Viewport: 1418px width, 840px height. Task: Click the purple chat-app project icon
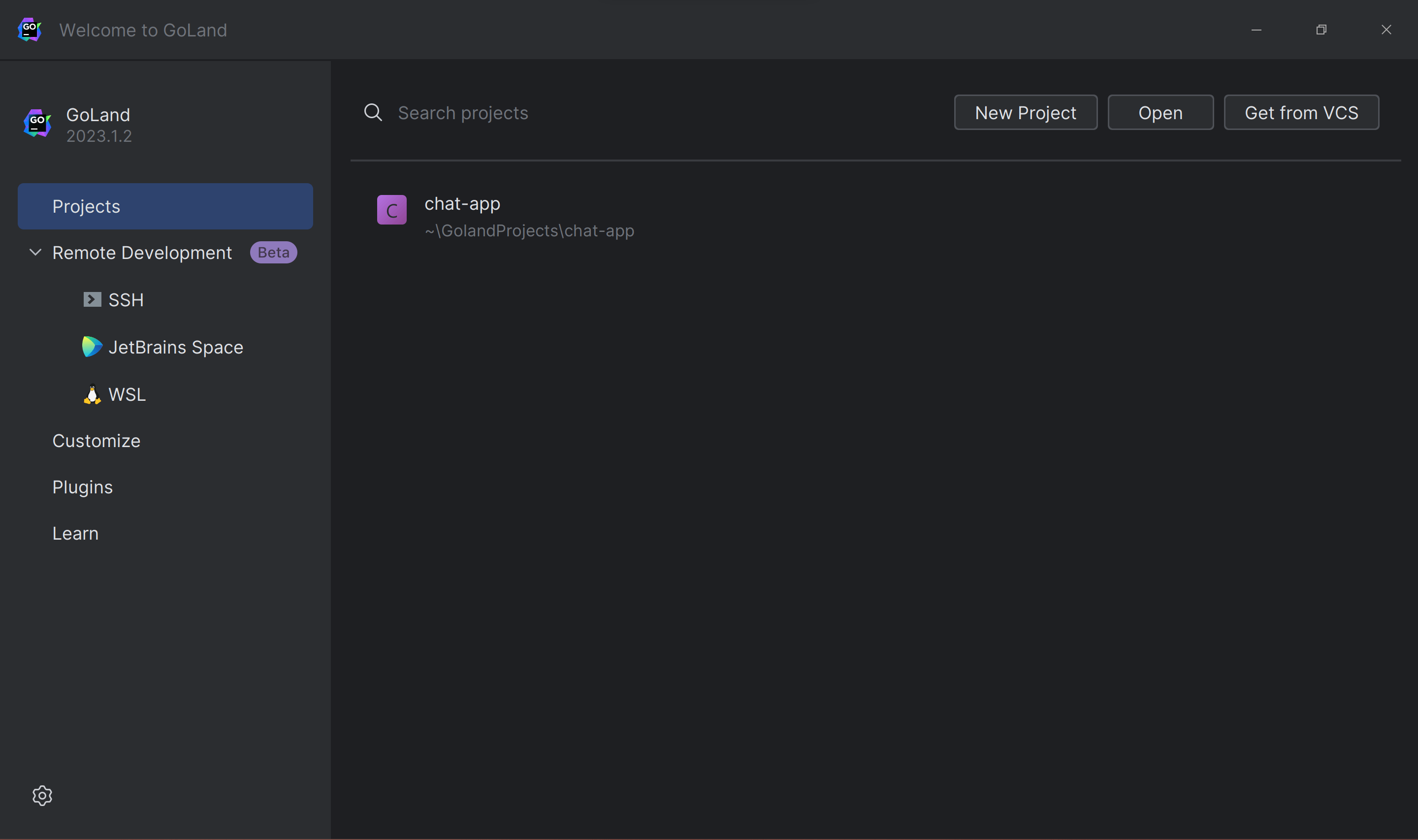[x=391, y=210]
